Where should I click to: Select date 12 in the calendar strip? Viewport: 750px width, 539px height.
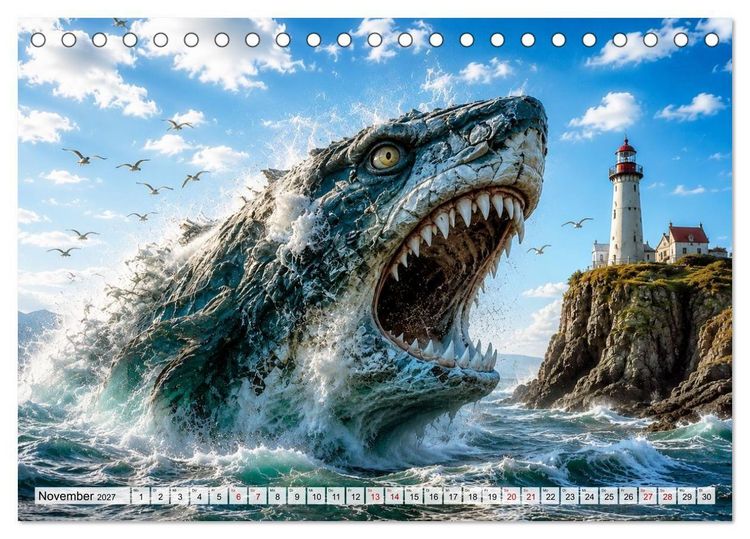(355, 496)
